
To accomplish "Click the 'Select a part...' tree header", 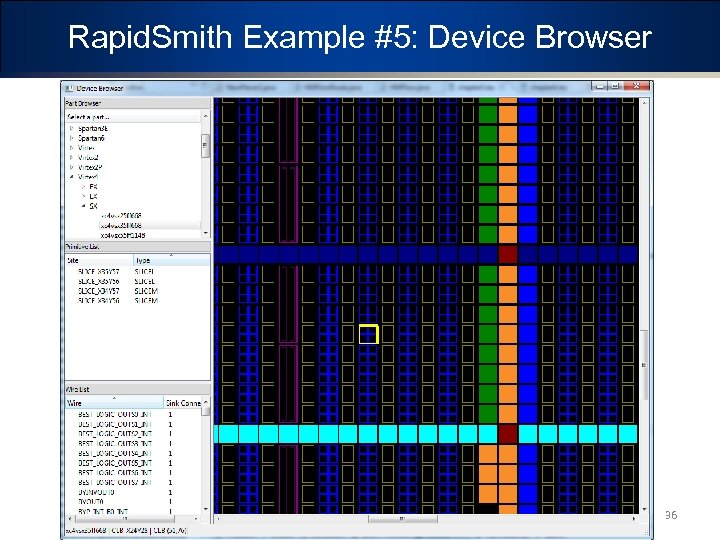I will tap(133, 117).
